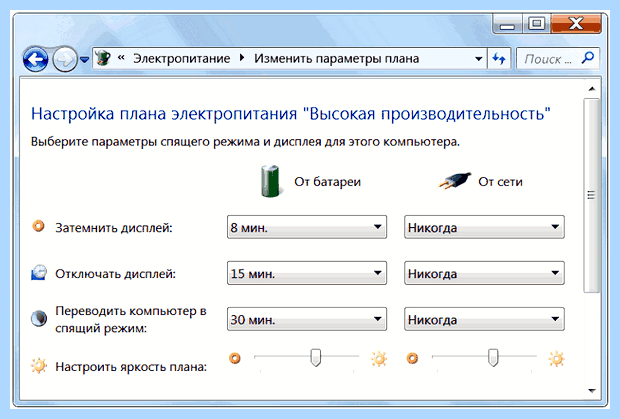Click the Настроить яркость плана label

[x=131, y=367]
